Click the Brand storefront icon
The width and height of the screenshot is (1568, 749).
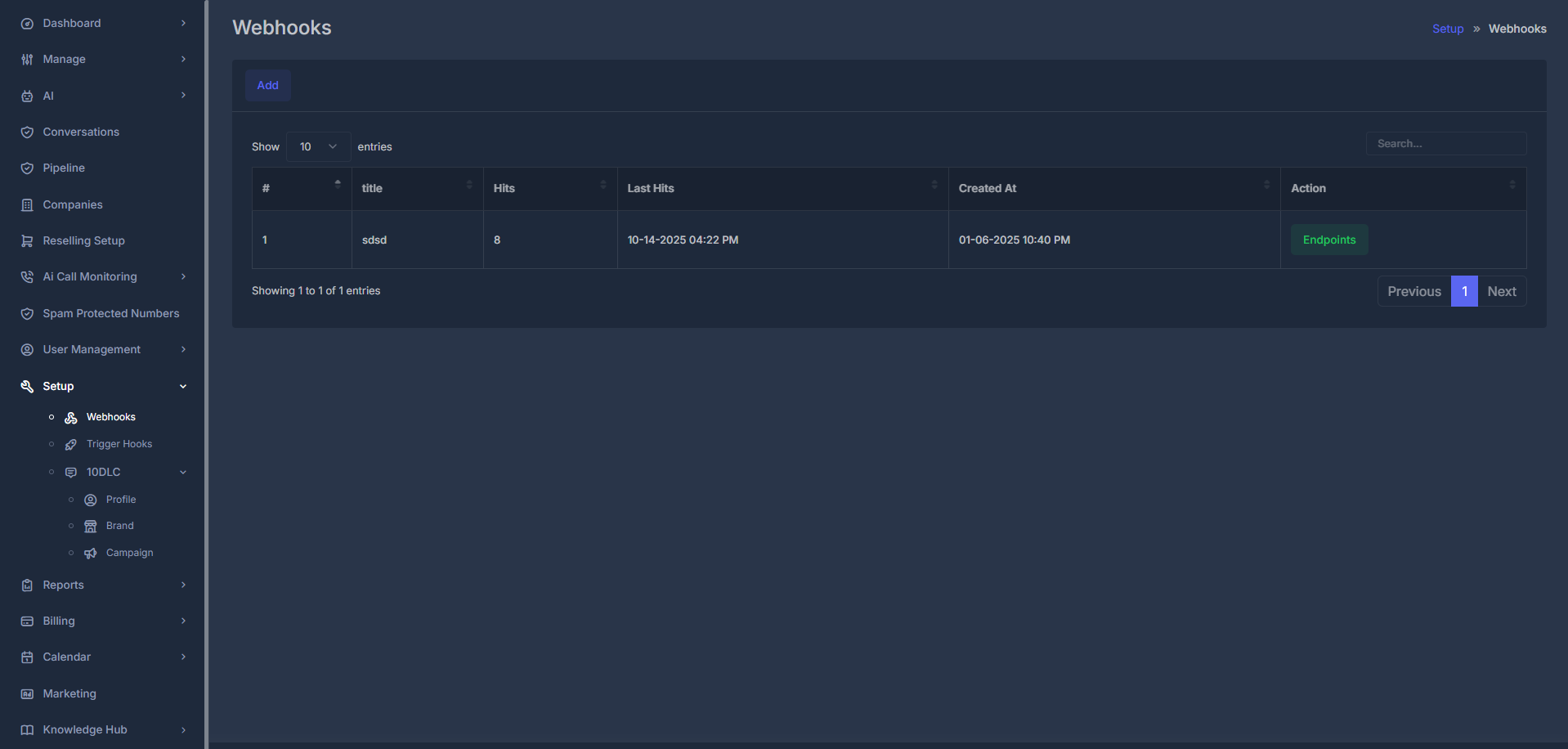(90, 526)
